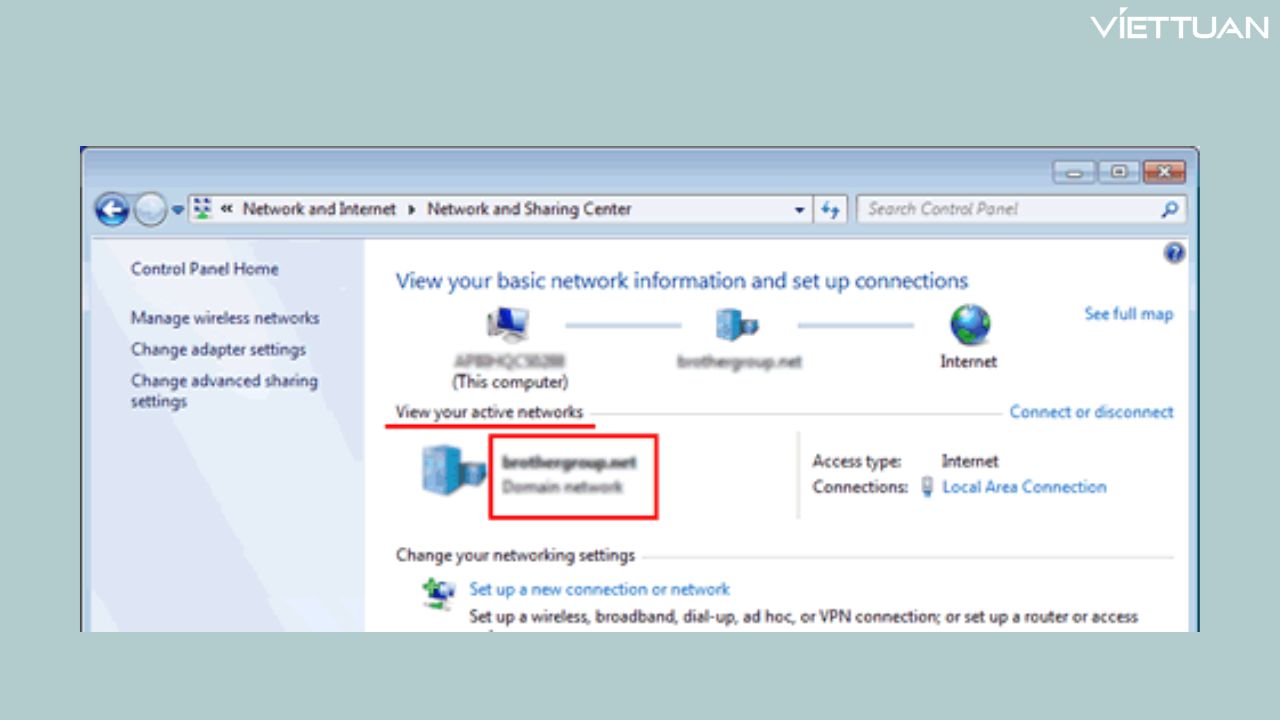Click the search magnifier icon
This screenshot has width=1280, height=720.
click(1169, 210)
